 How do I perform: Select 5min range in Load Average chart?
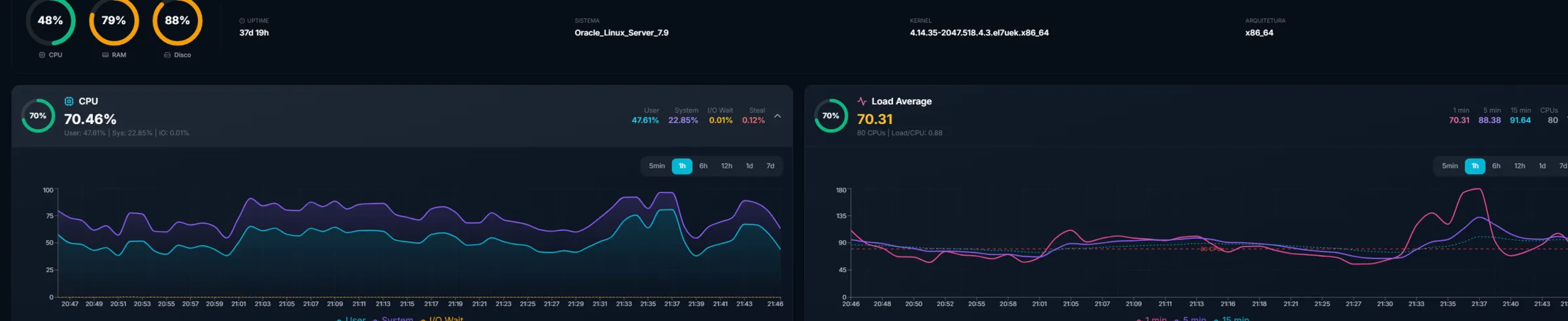tap(1450, 166)
